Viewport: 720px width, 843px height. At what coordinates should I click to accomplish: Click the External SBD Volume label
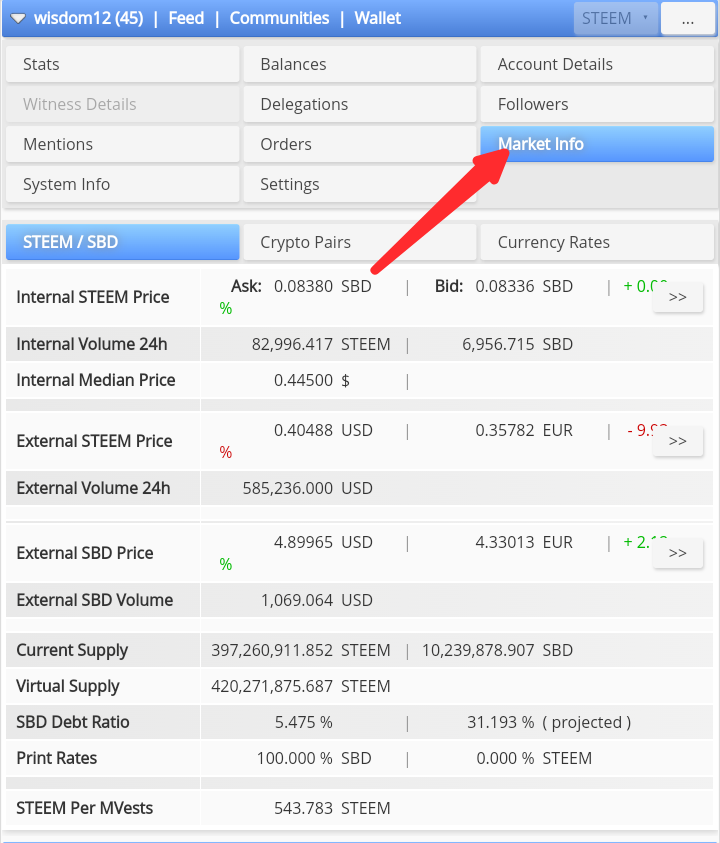tap(95, 600)
